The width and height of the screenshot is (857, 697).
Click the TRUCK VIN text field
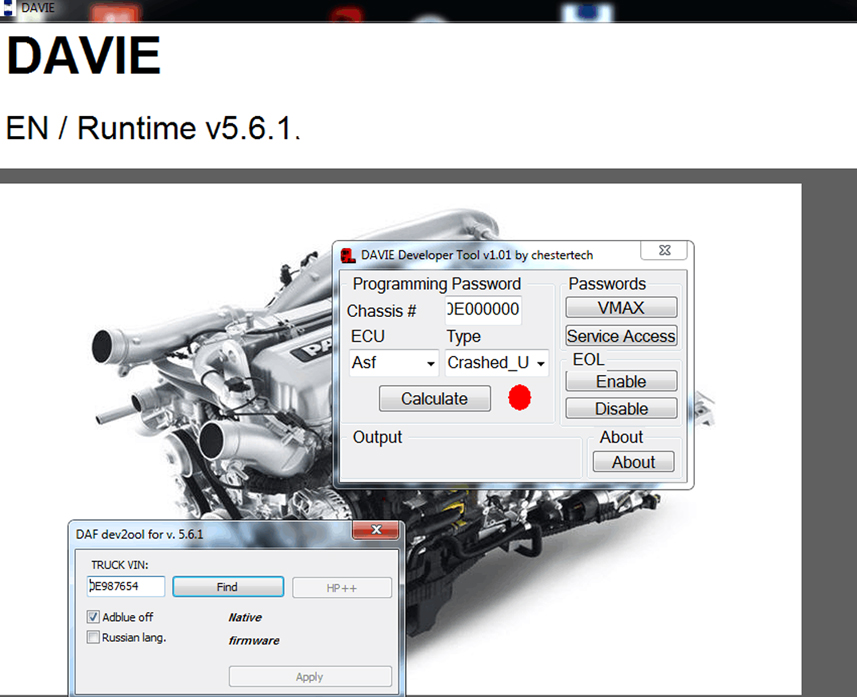(126, 587)
